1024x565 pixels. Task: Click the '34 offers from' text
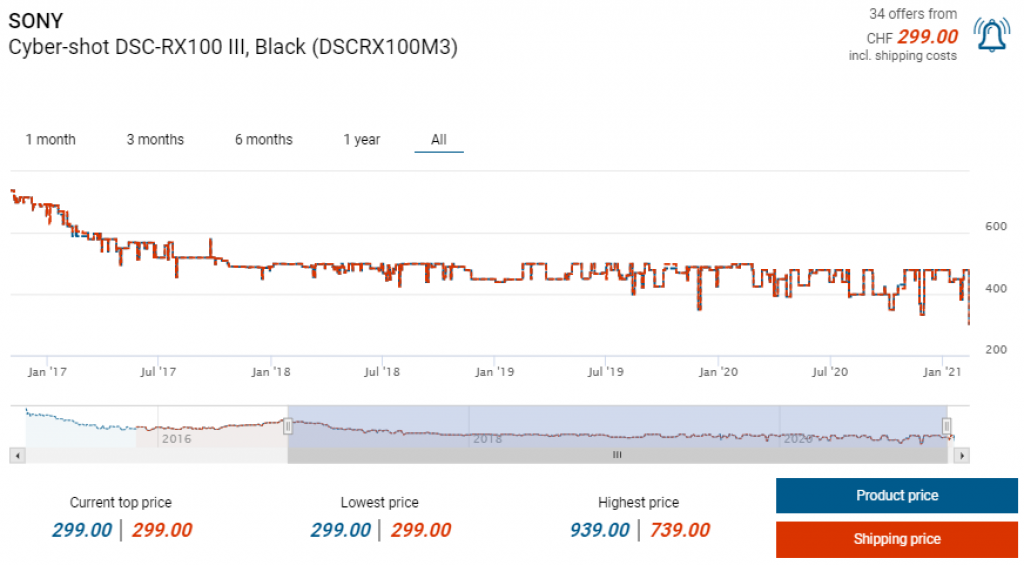[x=912, y=14]
